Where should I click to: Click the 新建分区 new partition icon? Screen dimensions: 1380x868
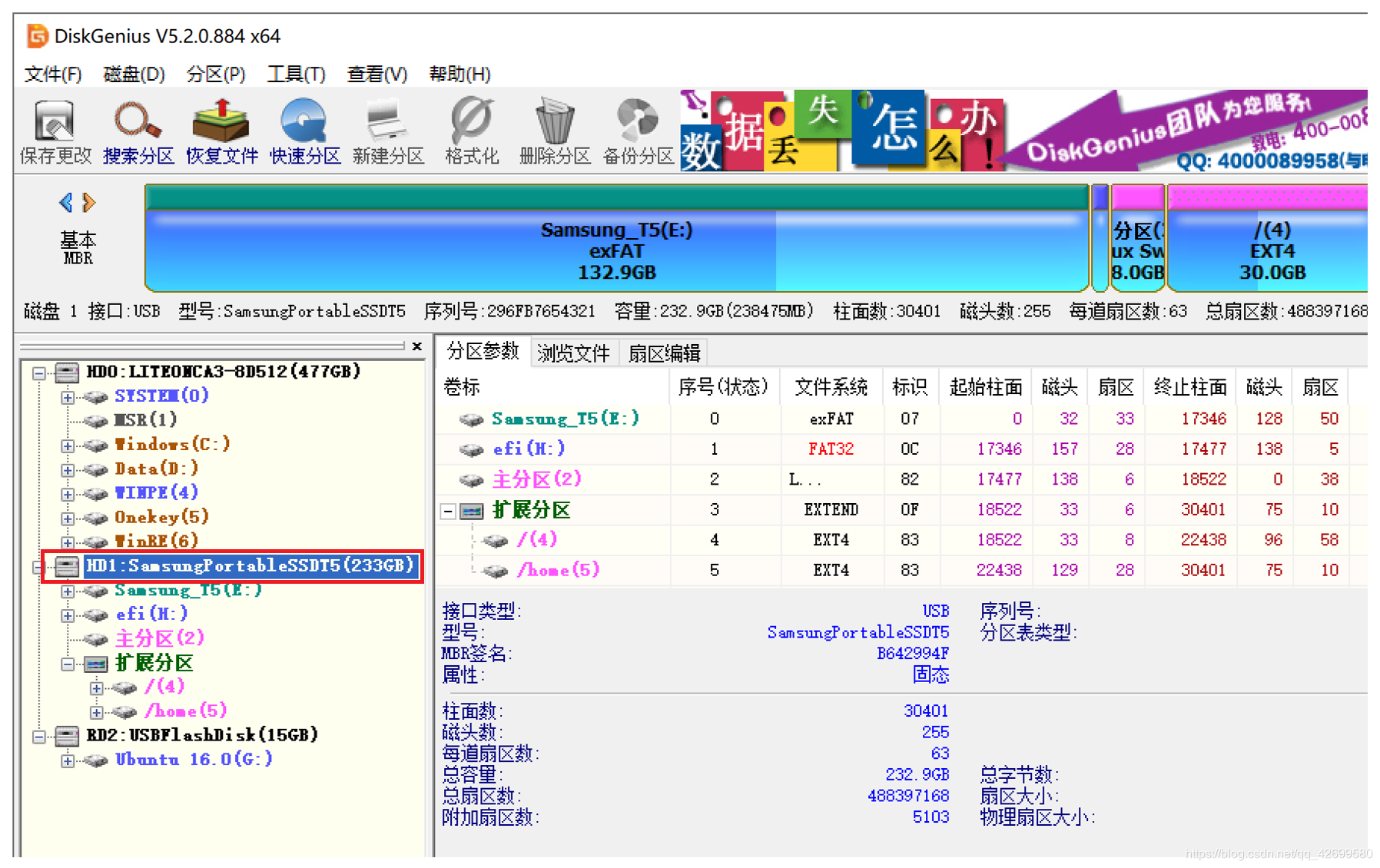point(388,131)
